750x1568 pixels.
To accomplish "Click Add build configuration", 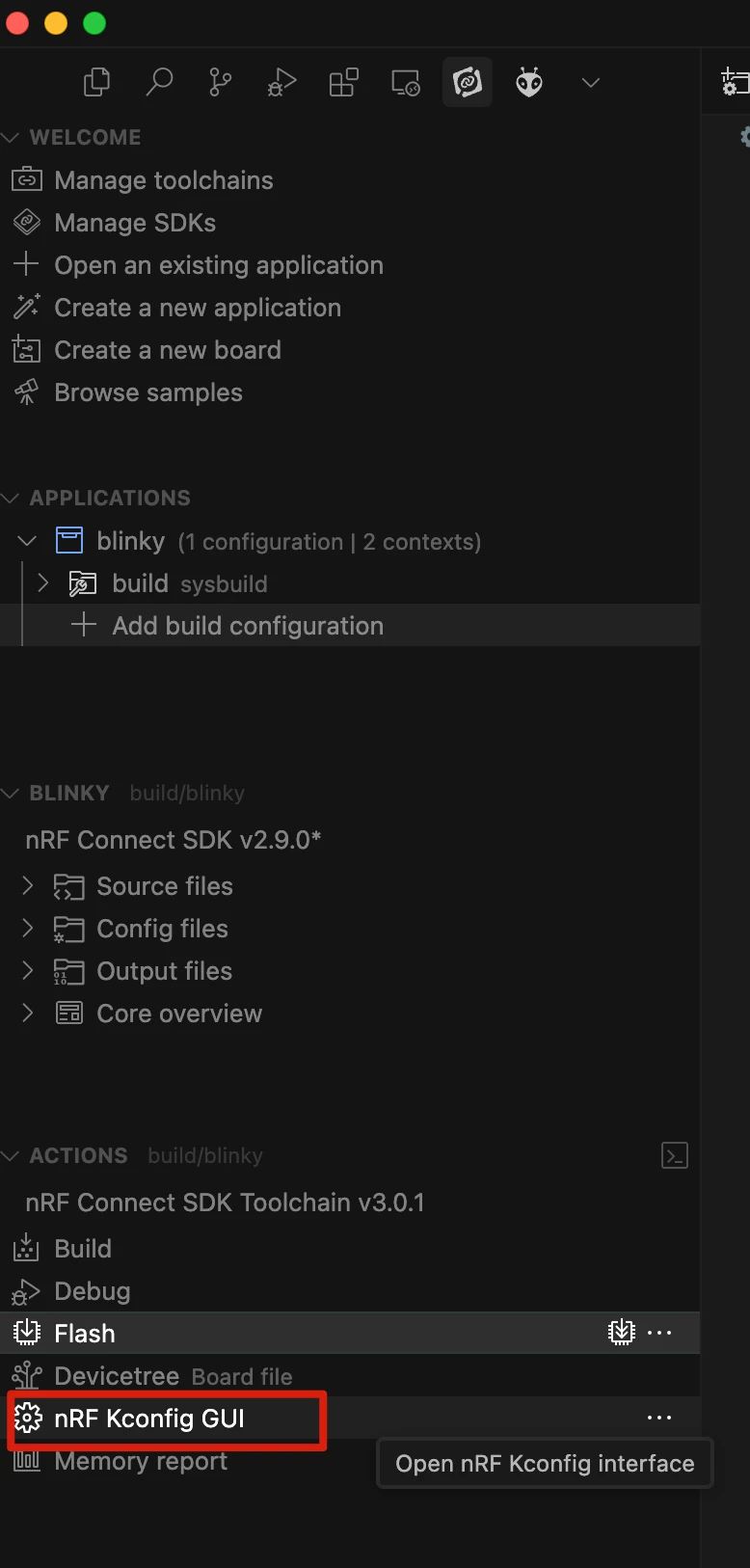I will [x=247, y=626].
